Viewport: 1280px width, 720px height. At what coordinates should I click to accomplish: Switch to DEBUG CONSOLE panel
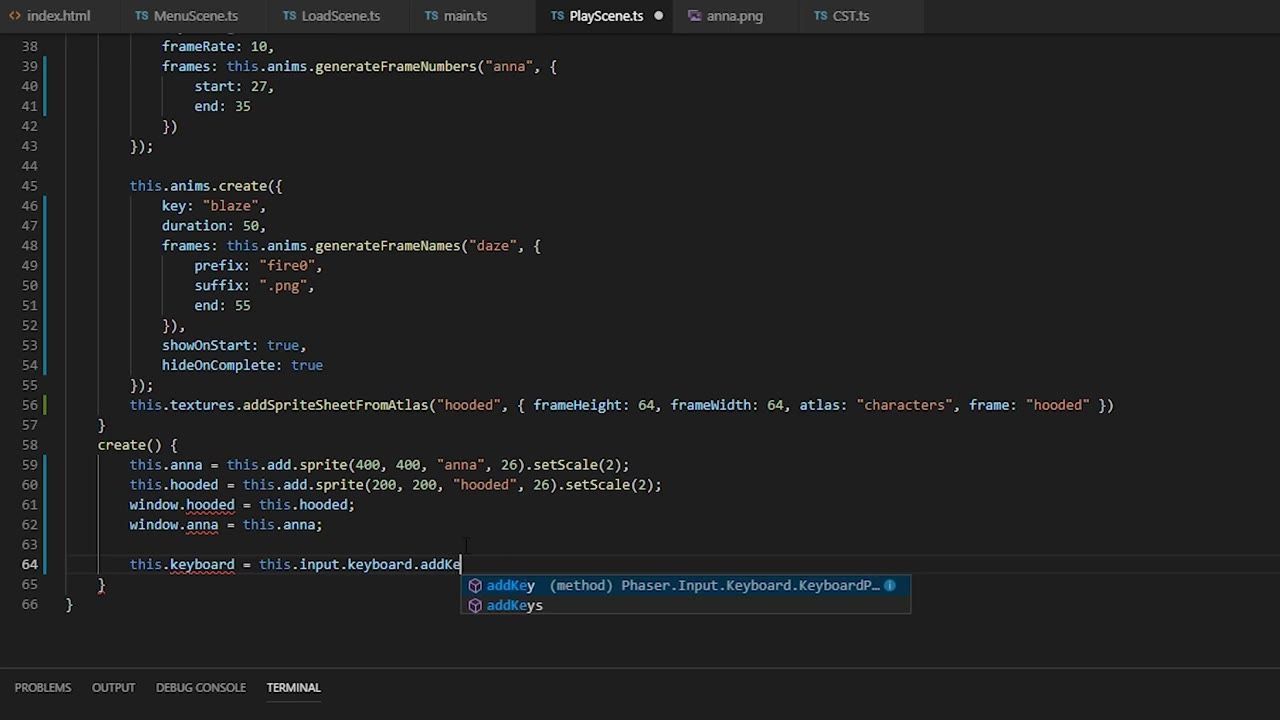[201, 688]
